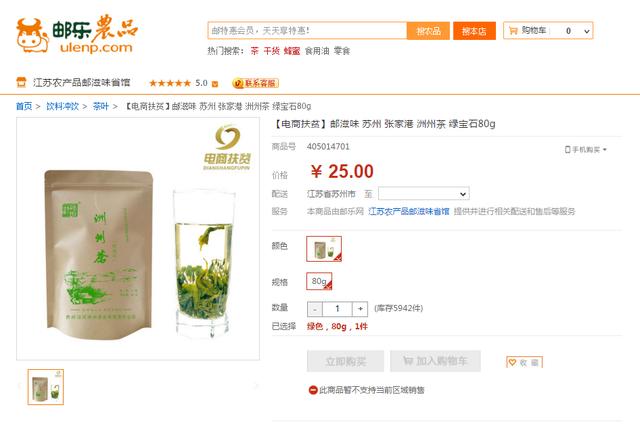Click the small badge icon after 5.0 rating

tap(215, 84)
